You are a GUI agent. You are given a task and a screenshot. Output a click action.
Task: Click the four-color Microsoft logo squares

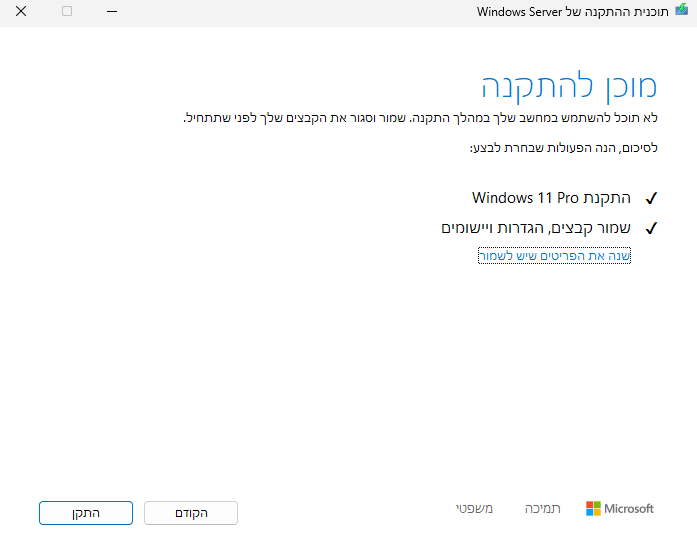pyautogui.click(x=593, y=509)
